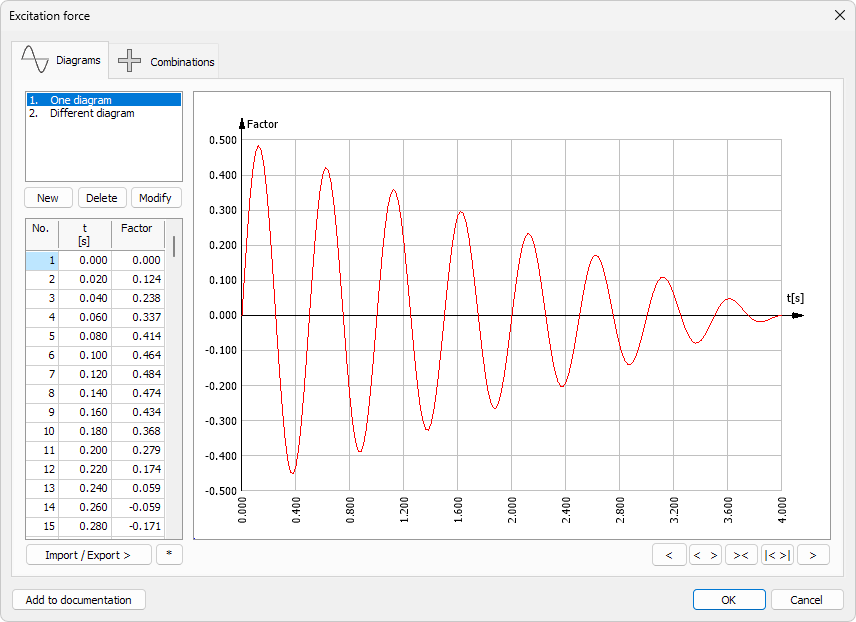856x622 pixels.
Task: Pan the chart right with '>' button
Action: pyautogui.click(x=812, y=554)
